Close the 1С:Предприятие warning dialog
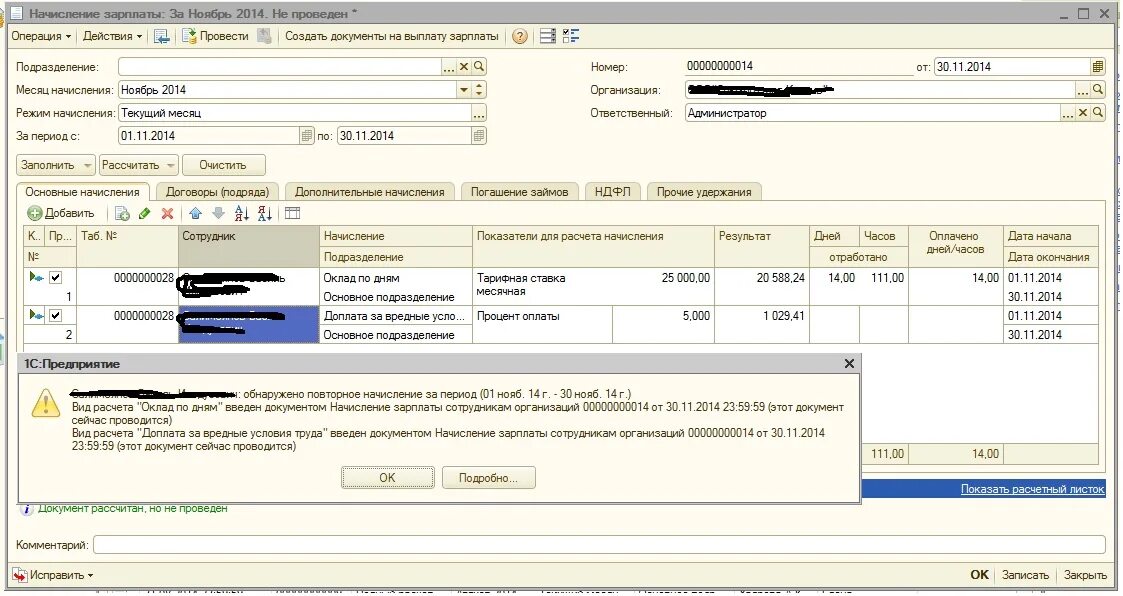 [x=849, y=364]
